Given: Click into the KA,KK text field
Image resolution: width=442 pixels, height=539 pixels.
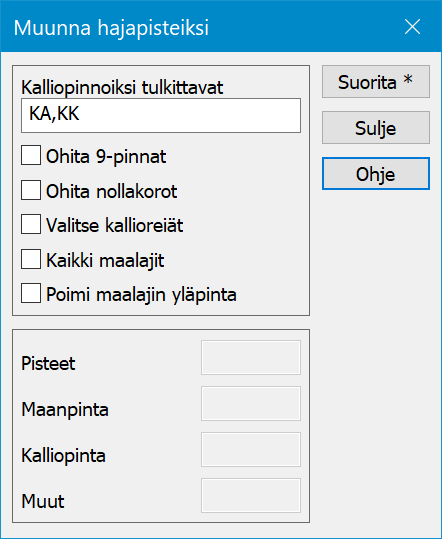Looking at the screenshot, I should tap(161, 116).
